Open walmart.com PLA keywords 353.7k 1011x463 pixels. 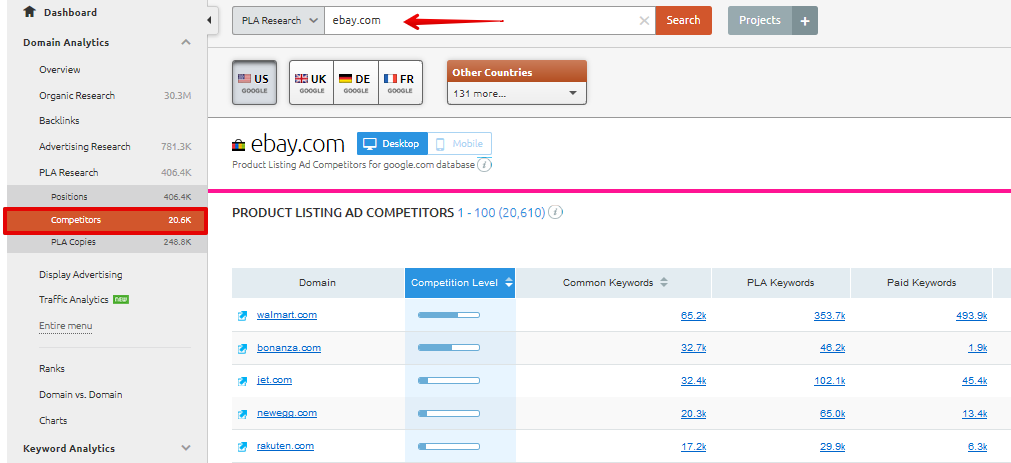pos(830,316)
